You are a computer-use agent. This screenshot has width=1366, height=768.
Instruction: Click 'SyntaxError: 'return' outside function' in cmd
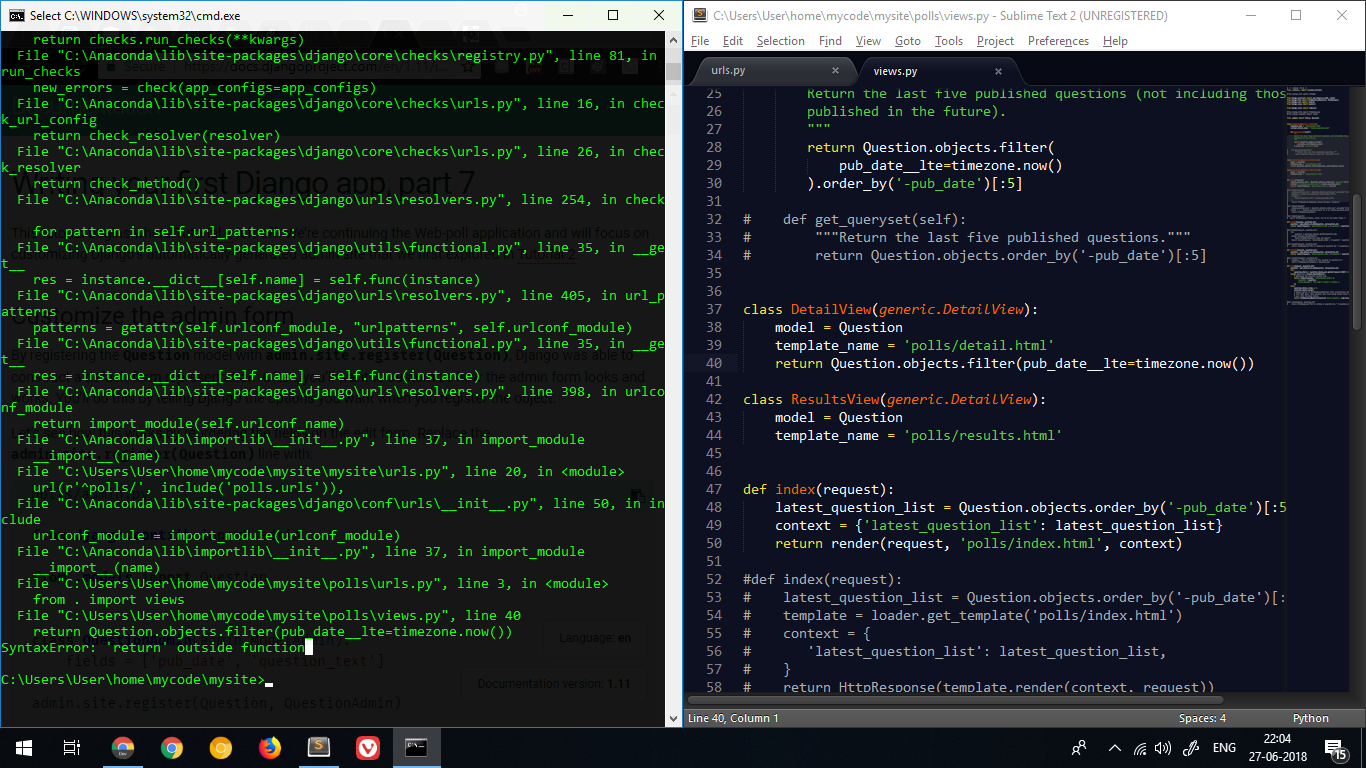coord(153,648)
